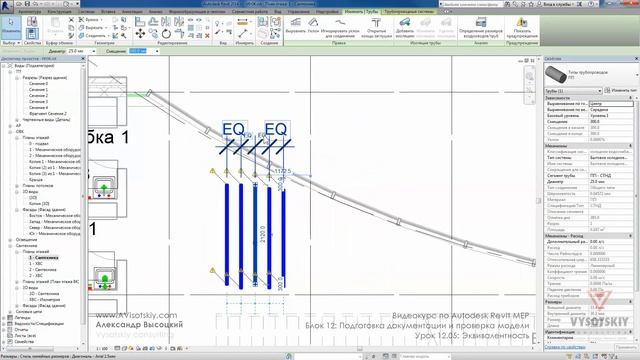Open the Annotate (Аннотации) ribbon tab
The image size is (640, 360).
[132, 12]
